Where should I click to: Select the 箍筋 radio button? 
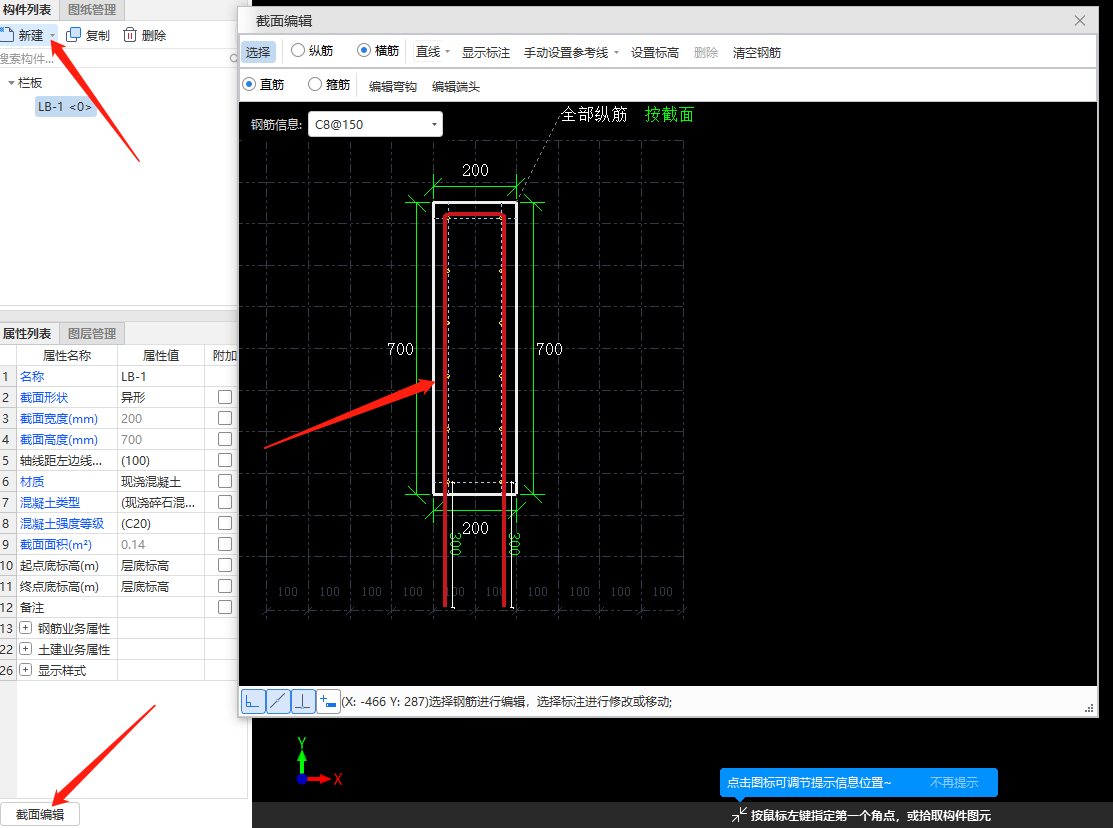[x=315, y=85]
